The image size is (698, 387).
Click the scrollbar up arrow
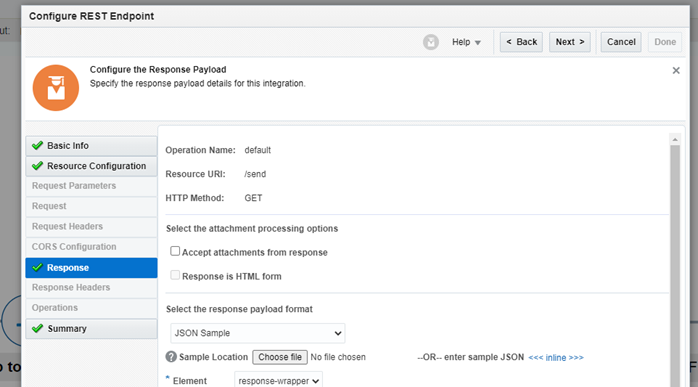(x=675, y=139)
